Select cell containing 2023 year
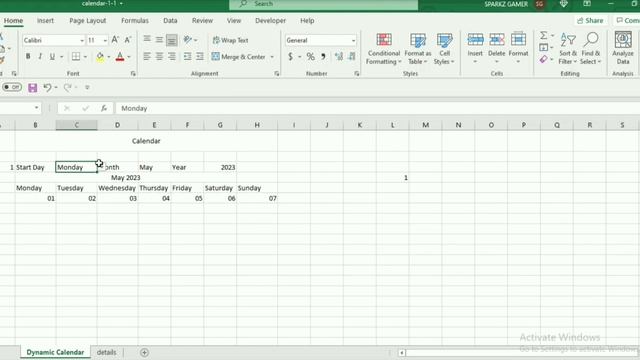 pos(220,167)
